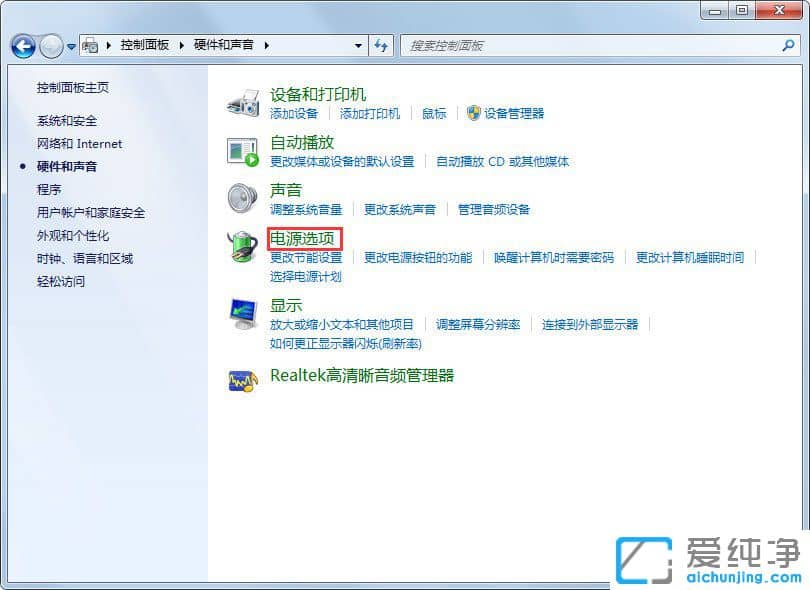The height and width of the screenshot is (590, 810).
Task: Open the address bar history dropdown
Action: point(357,45)
